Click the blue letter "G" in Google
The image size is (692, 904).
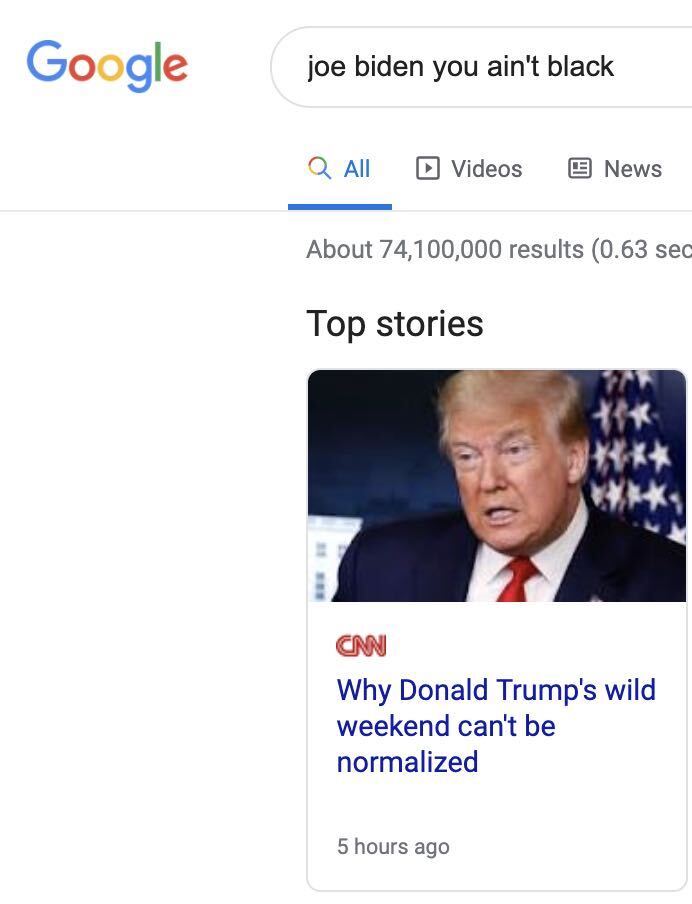pyautogui.click(x=46, y=62)
